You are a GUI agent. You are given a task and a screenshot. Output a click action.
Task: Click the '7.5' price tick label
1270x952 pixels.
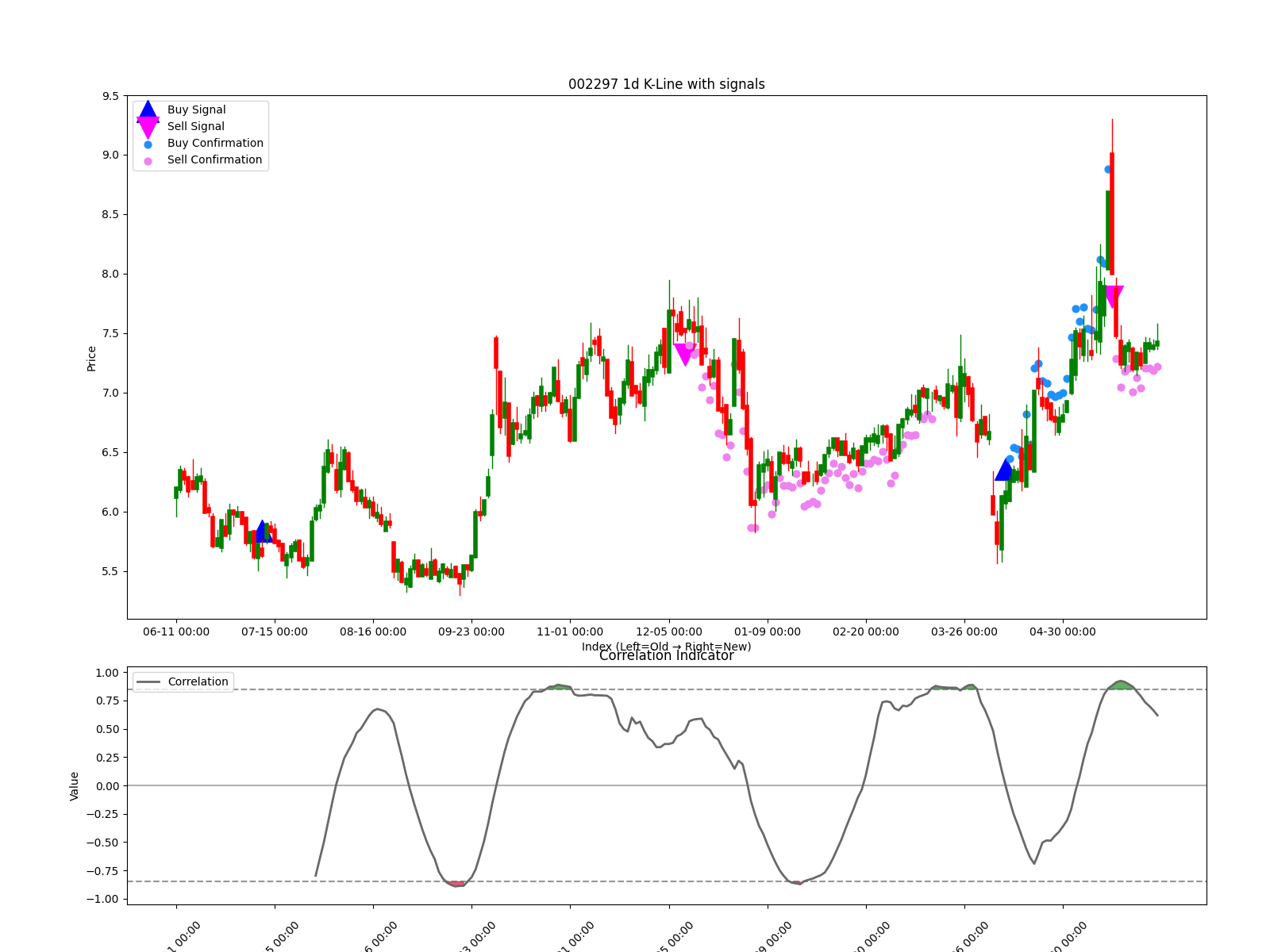[x=110, y=334]
